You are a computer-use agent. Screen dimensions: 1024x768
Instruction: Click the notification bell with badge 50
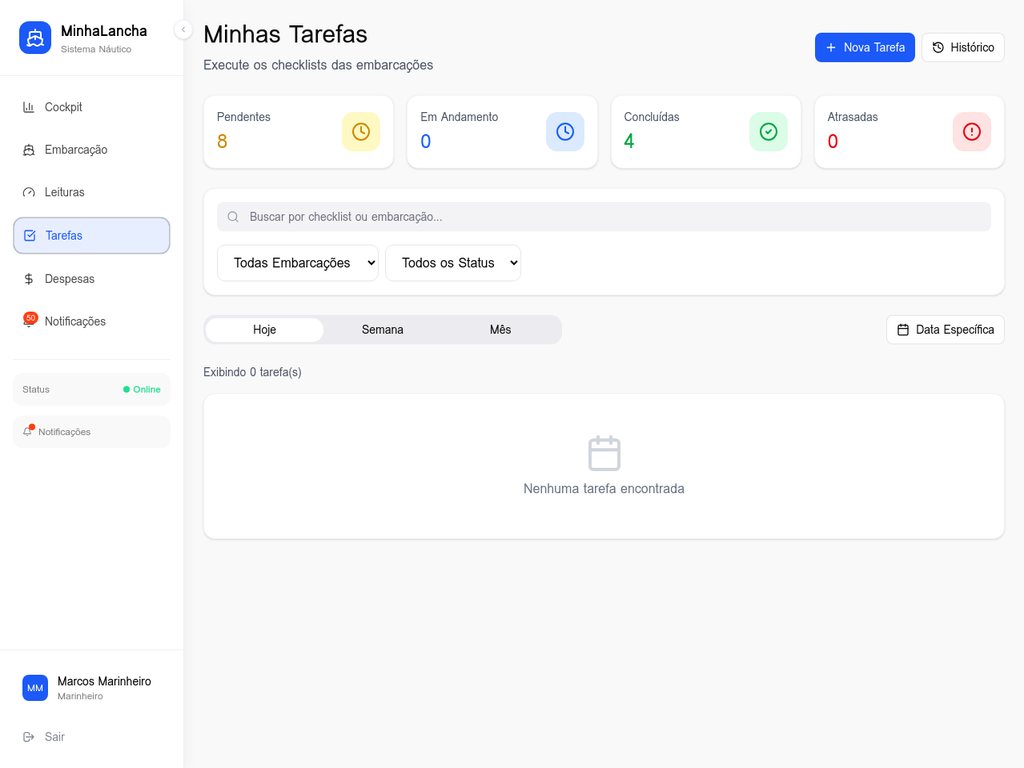pos(29,321)
